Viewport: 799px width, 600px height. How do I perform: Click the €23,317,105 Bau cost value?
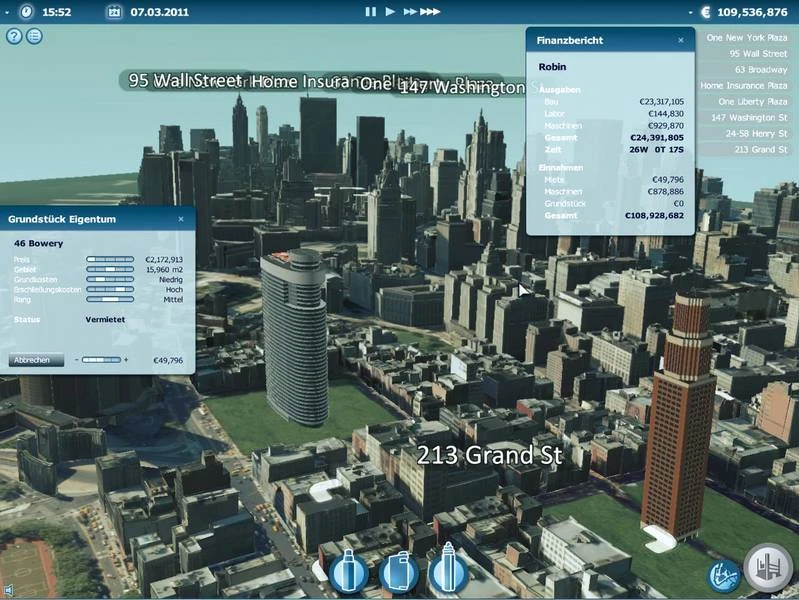coord(661,101)
